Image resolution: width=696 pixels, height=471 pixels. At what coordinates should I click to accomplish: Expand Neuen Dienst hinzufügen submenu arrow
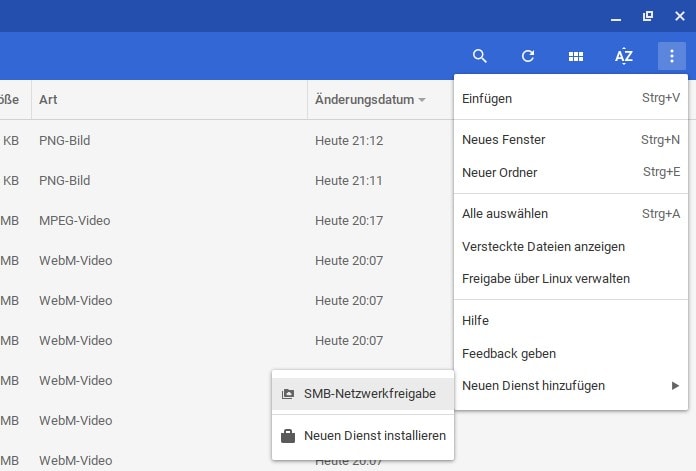675,386
